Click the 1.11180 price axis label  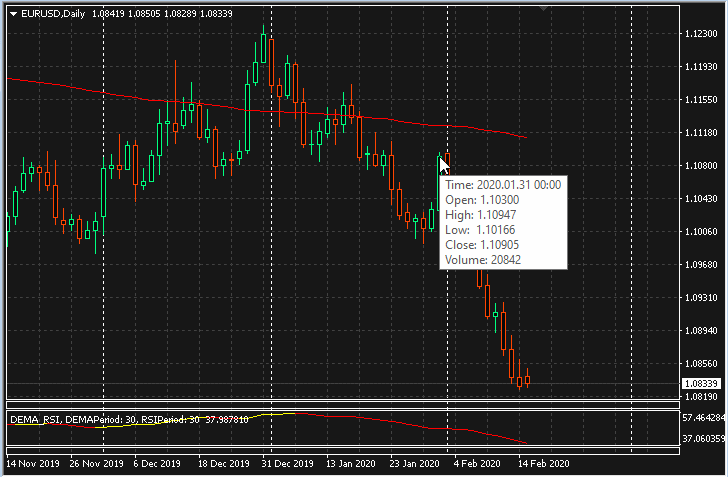[701, 133]
